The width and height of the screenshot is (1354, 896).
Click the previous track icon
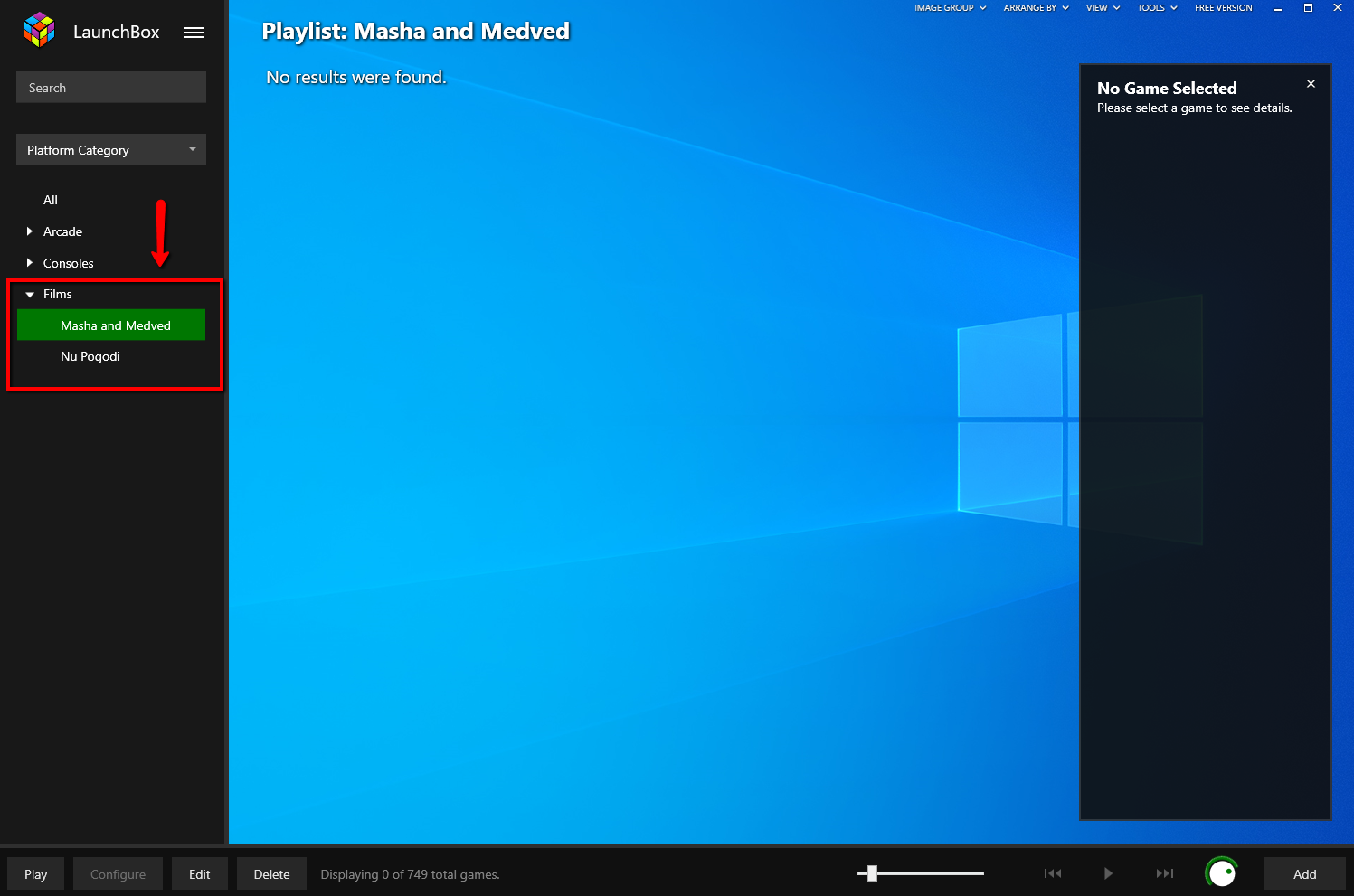[x=1053, y=873]
